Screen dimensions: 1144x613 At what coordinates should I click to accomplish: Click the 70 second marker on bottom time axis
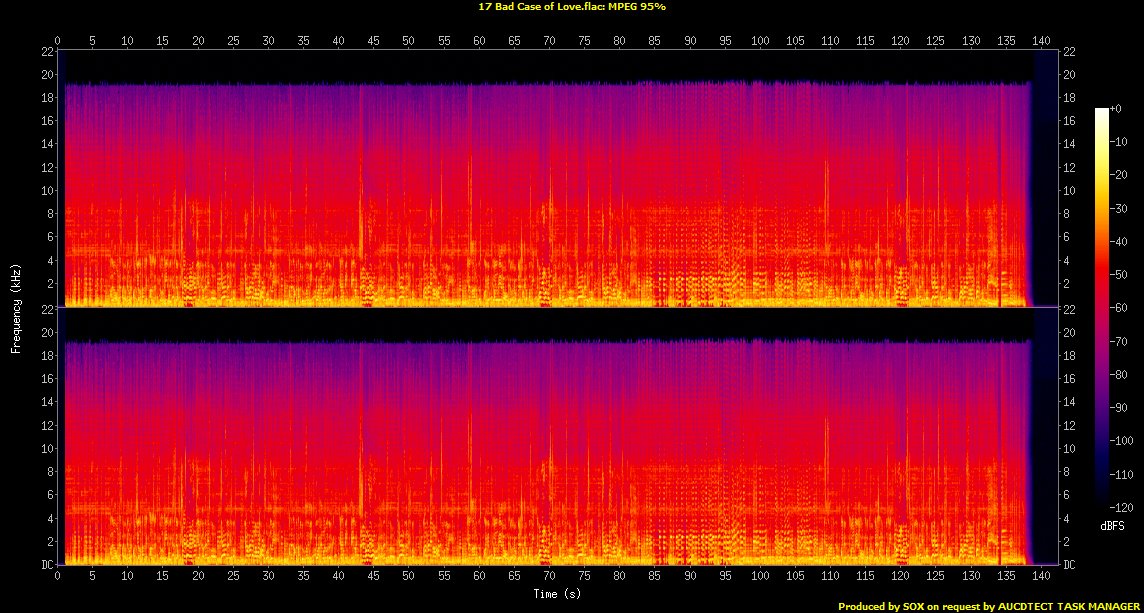549,579
